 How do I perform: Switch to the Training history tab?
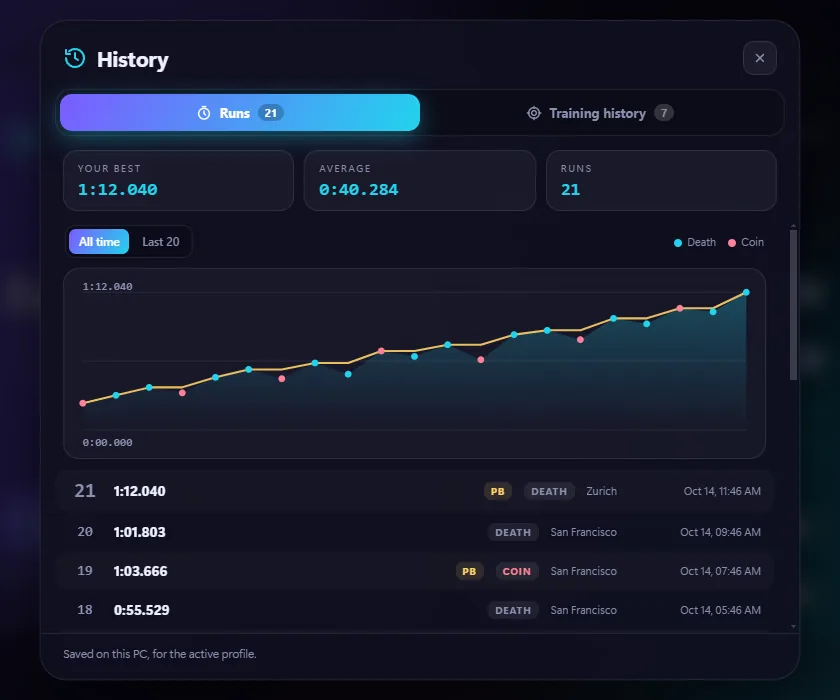599,113
